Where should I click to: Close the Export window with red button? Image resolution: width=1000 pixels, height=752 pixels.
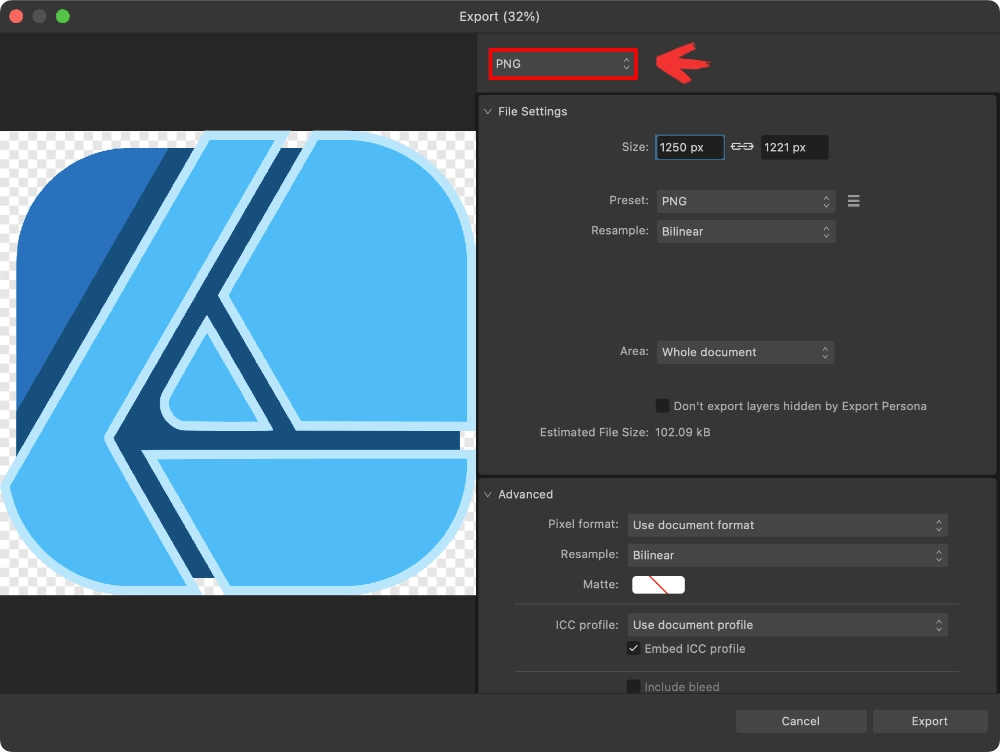click(x=17, y=16)
